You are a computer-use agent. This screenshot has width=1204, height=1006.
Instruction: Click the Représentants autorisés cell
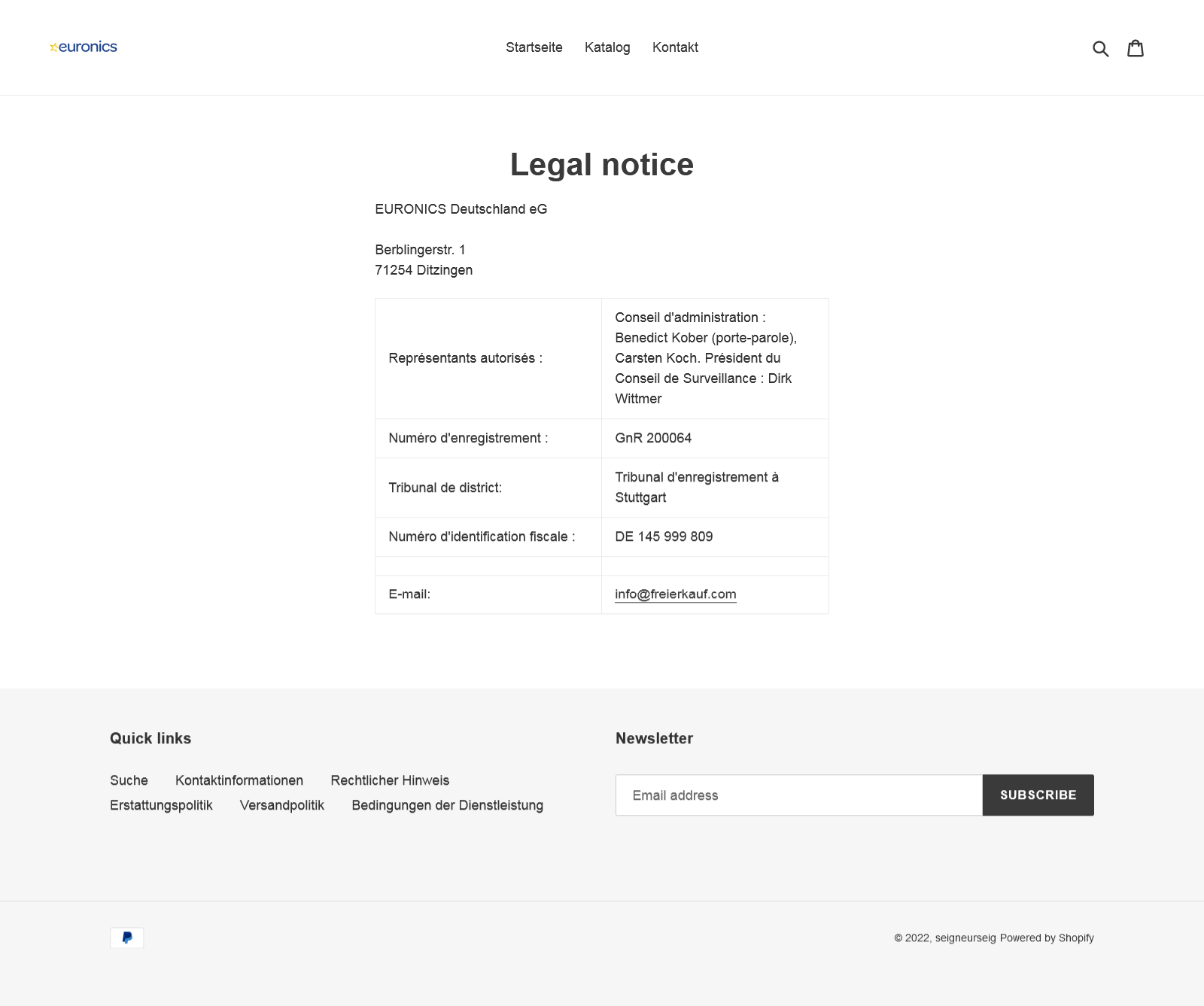pos(488,358)
